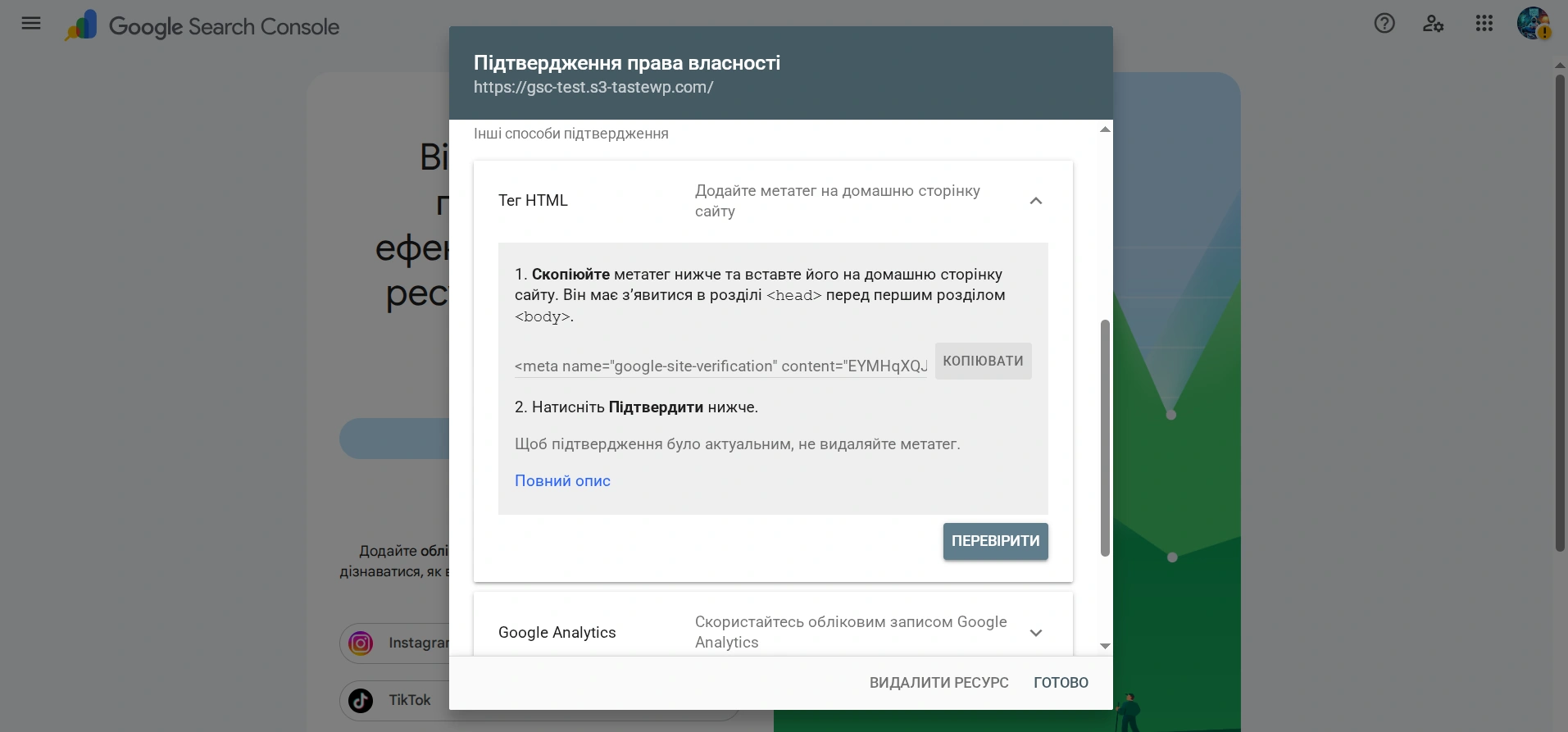Click the Тег HTML heading
1568x732 pixels.
[x=533, y=201]
